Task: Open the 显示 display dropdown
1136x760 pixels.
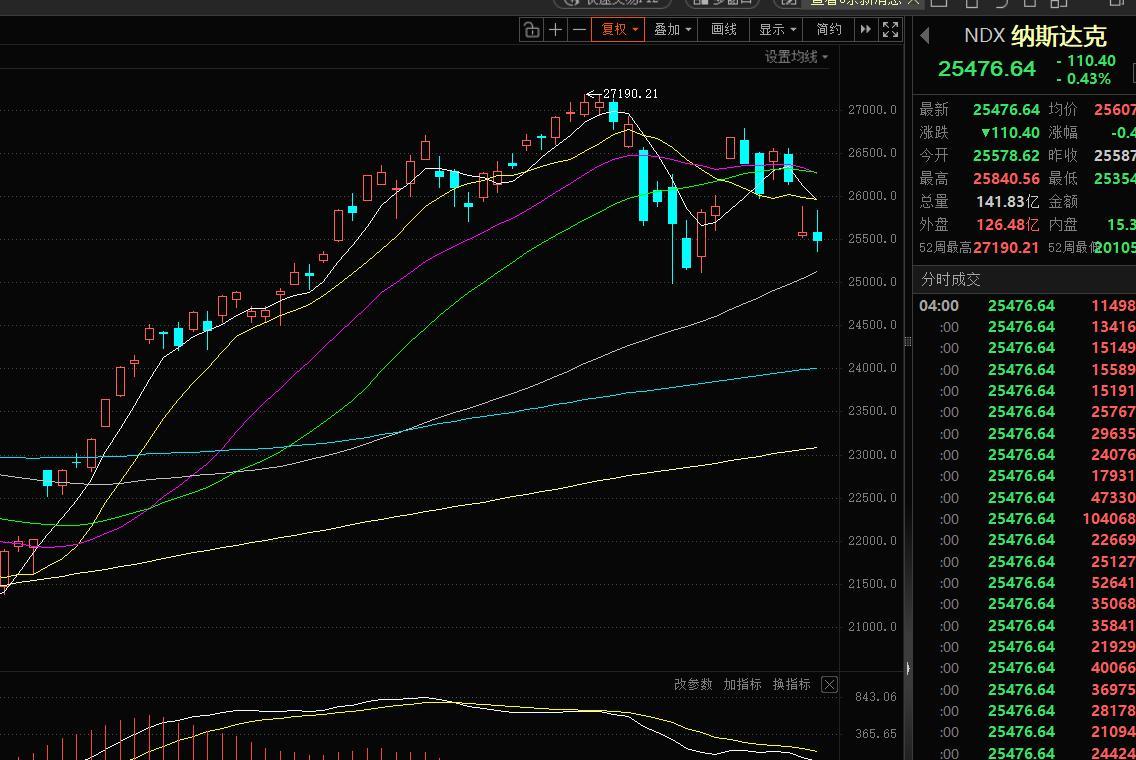Action: click(777, 30)
